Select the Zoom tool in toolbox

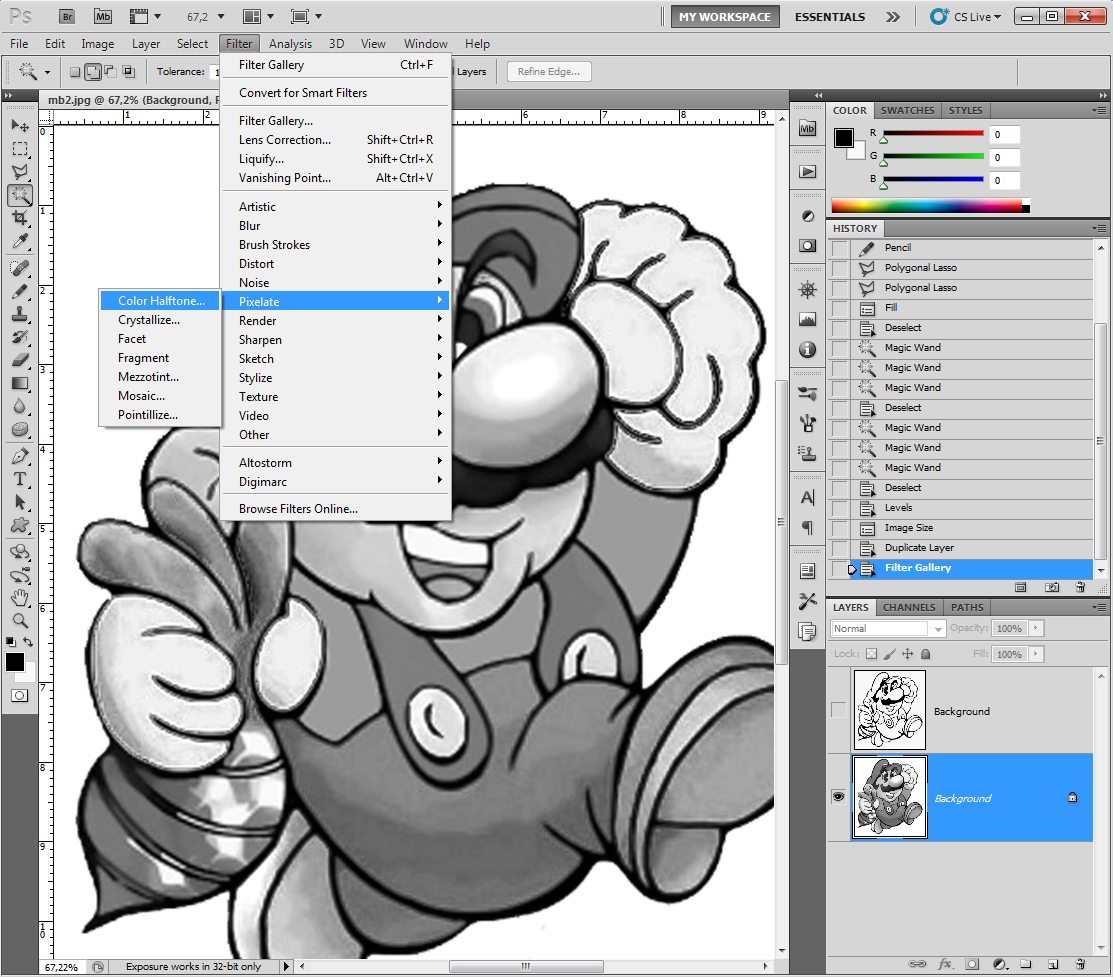[x=20, y=621]
